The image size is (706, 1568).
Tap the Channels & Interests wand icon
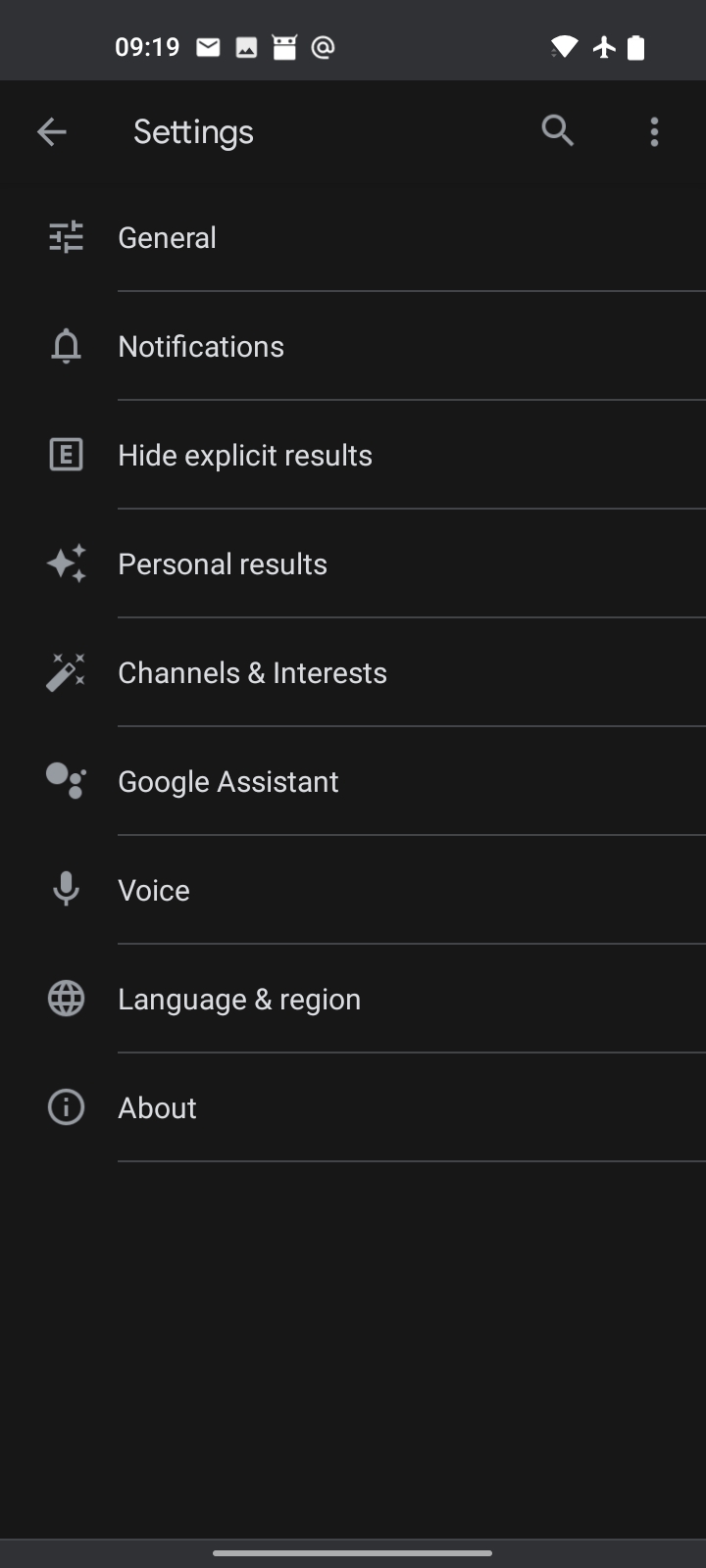click(x=66, y=672)
